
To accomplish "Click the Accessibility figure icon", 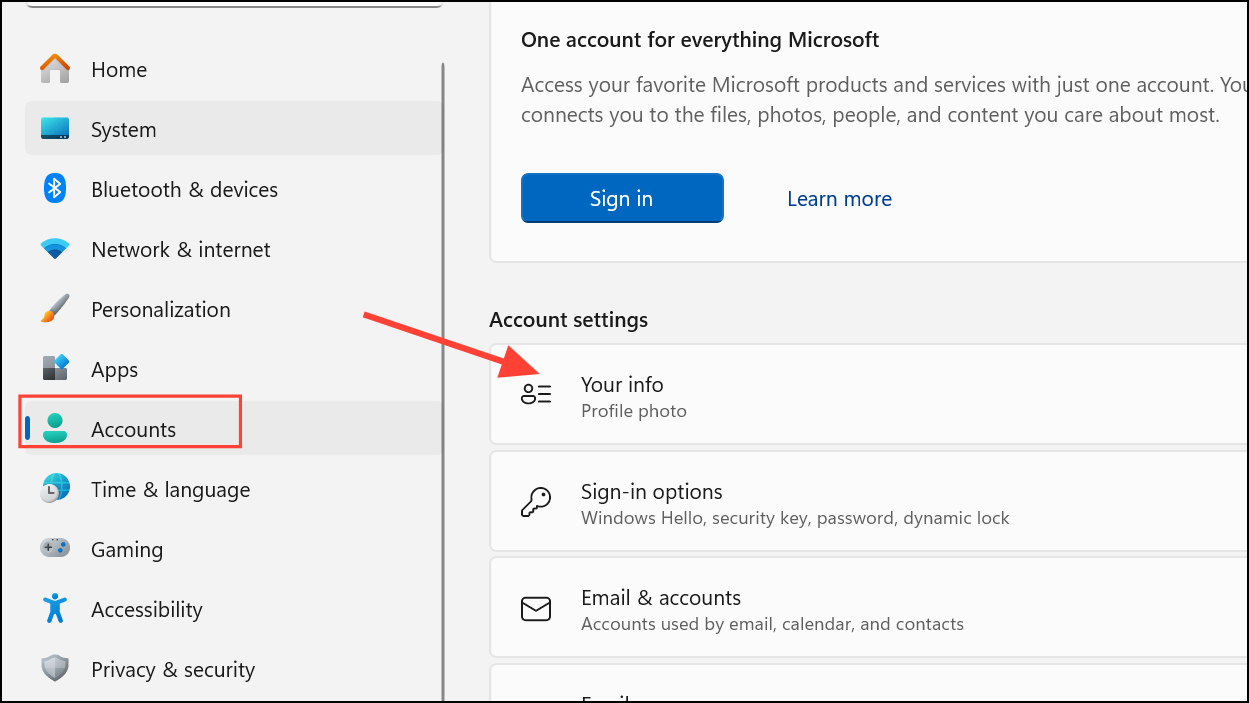I will (55, 608).
